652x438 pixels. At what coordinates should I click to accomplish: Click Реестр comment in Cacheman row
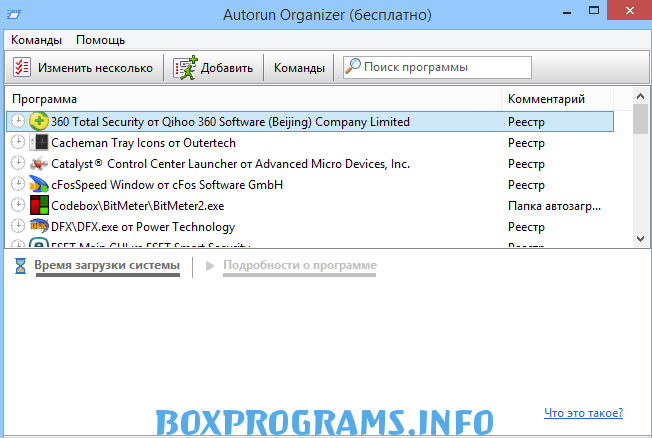pyautogui.click(x=526, y=143)
